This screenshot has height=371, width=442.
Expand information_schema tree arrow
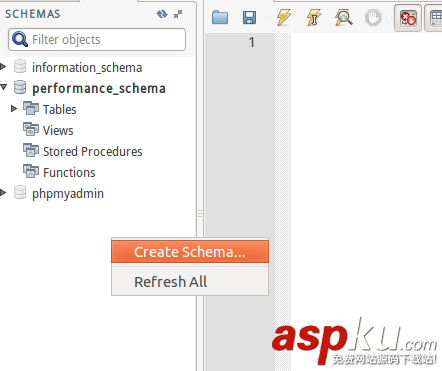pos(3,67)
